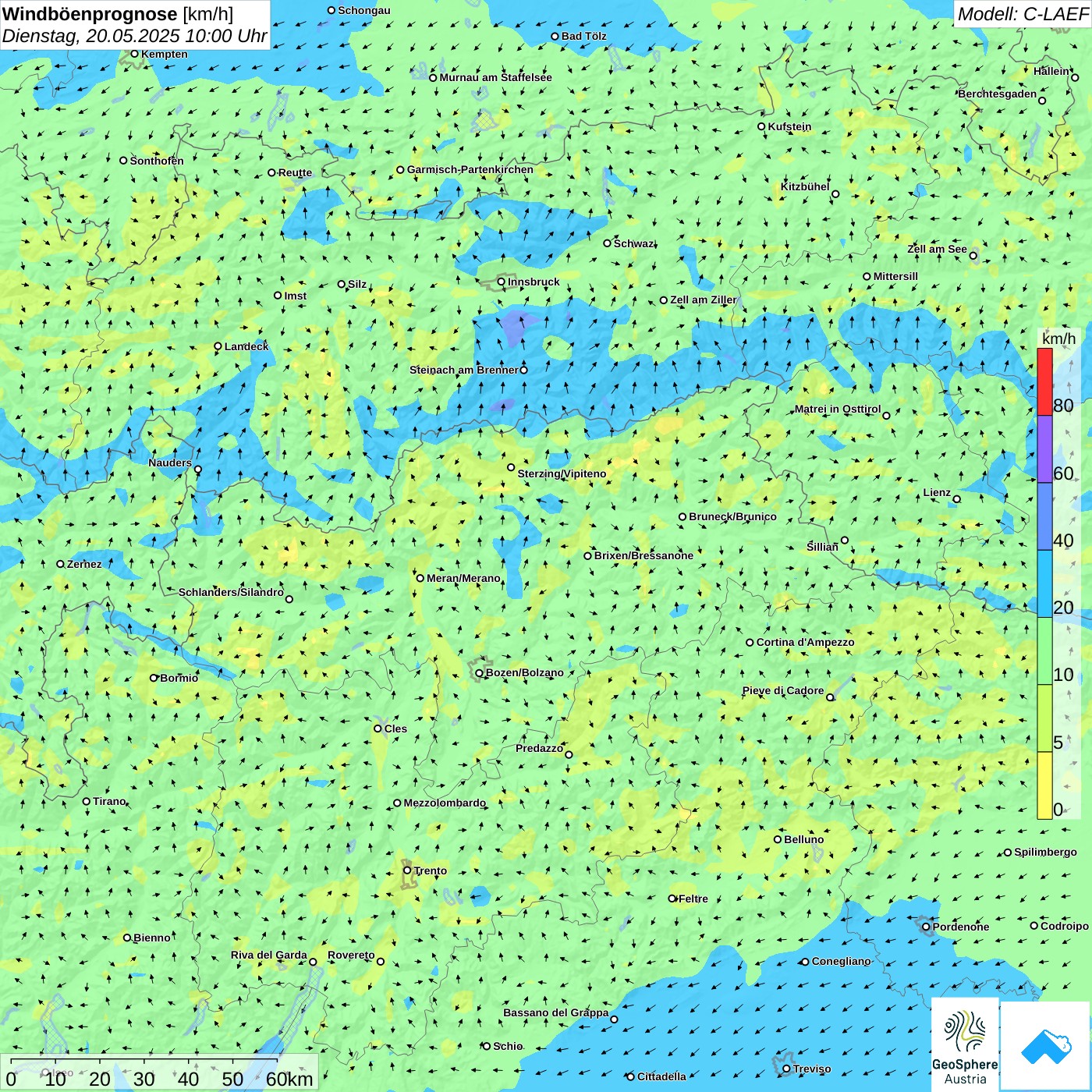Click the Meran/Merano location marker
Viewport: 1092px width, 1092px height.
(x=420, y=578)
